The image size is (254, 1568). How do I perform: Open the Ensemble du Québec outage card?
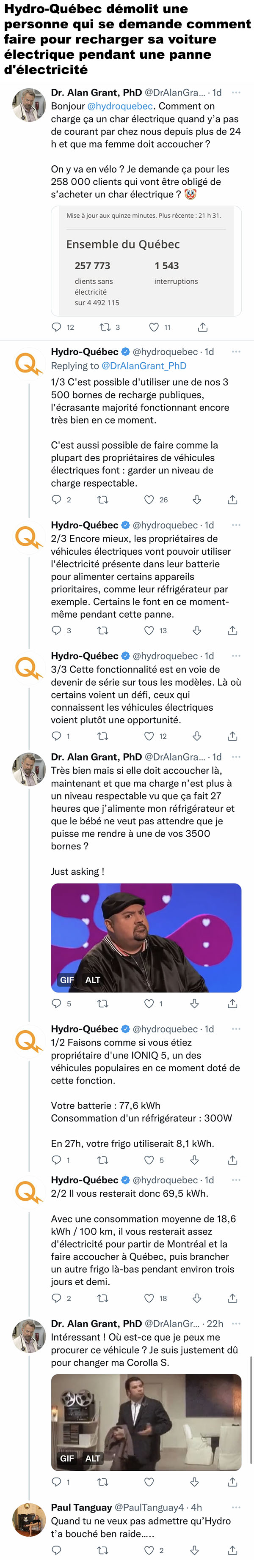tap(146, 261)
